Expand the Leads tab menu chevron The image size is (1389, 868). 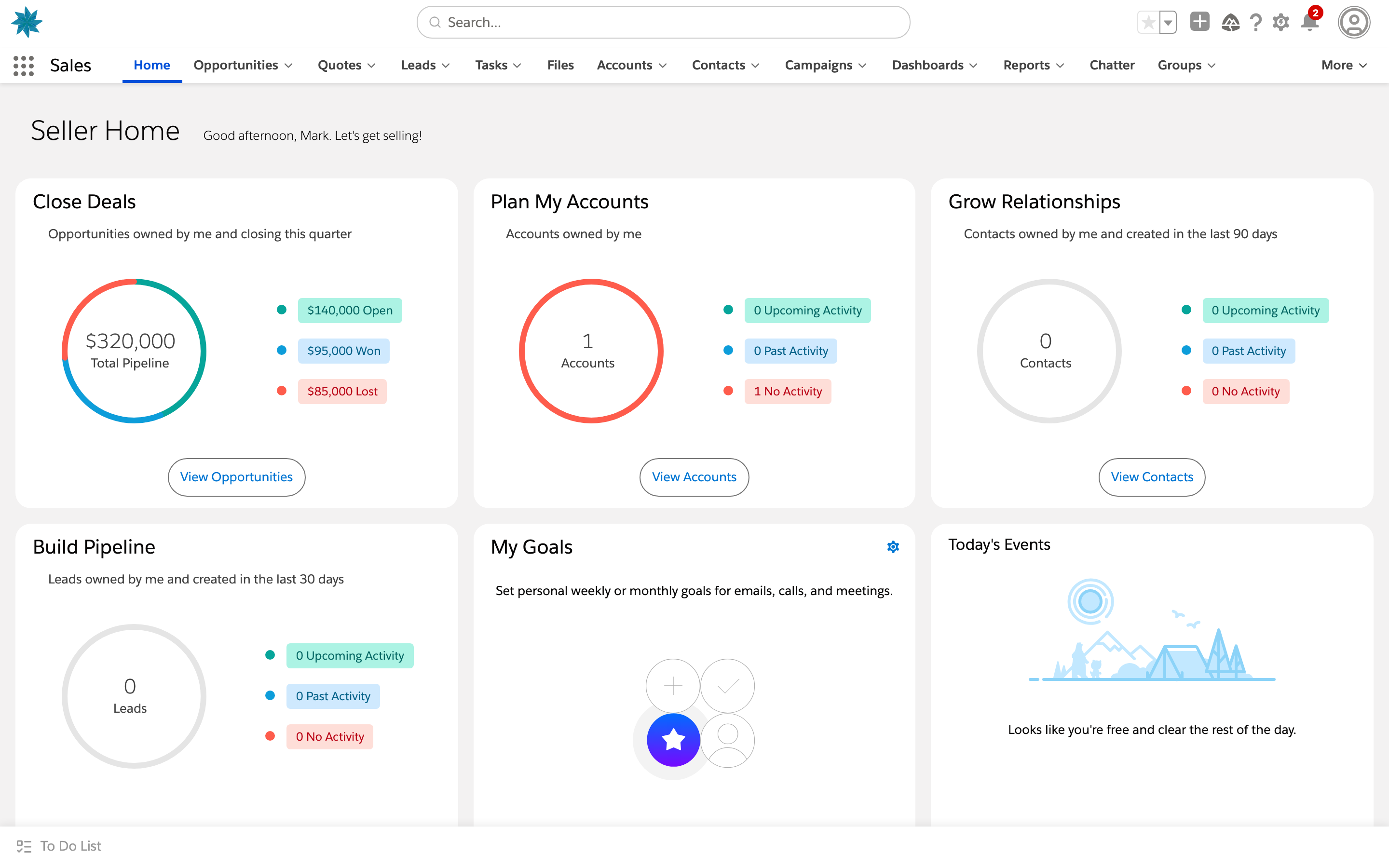[446, 66]
